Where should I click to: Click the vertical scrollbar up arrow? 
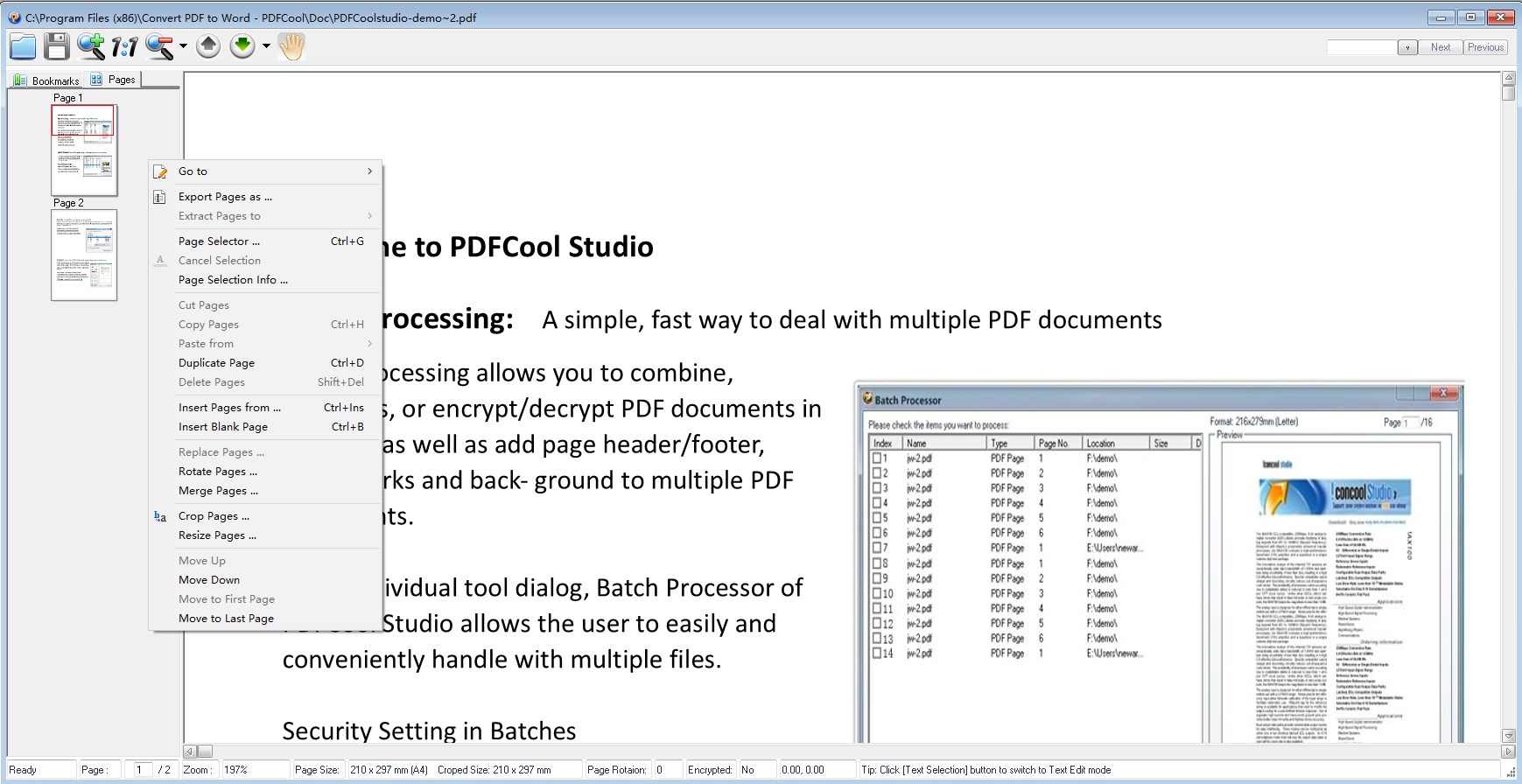(1508, 79)
